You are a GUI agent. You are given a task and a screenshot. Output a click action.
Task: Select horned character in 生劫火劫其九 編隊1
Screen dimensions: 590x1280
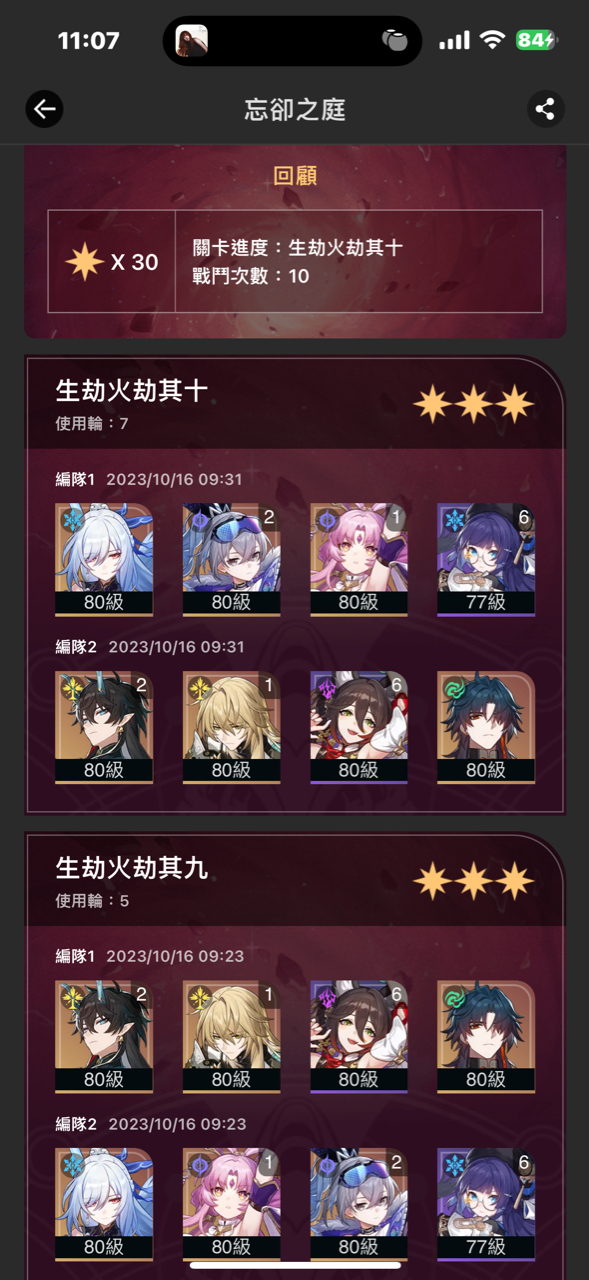(x=104, y=1037)
